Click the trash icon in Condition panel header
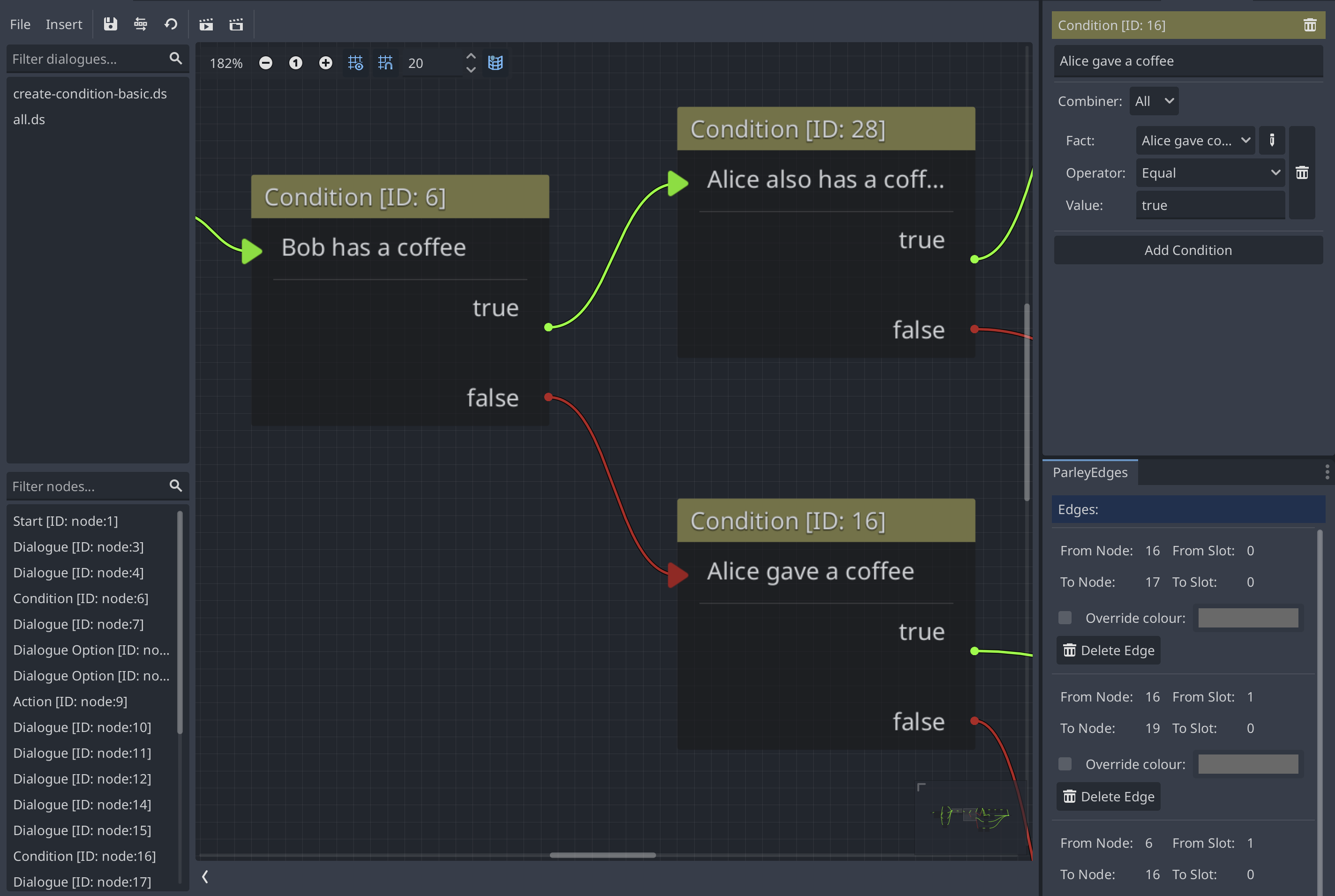 pyautogui.click(x=1309, y=25)
